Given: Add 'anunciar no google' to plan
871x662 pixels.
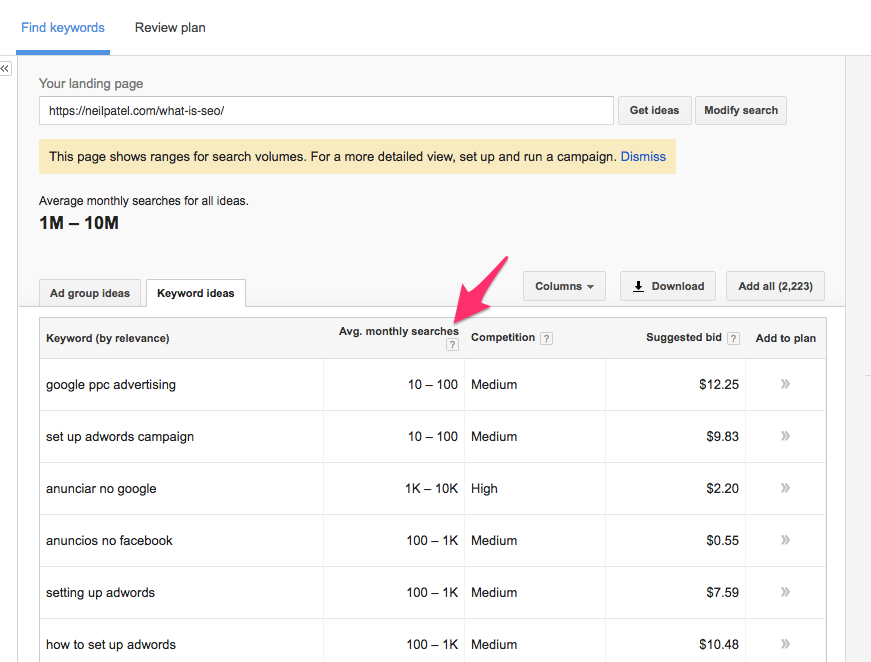Looking at the screenshot, I should pyautogui.click(x=785, y=488).
